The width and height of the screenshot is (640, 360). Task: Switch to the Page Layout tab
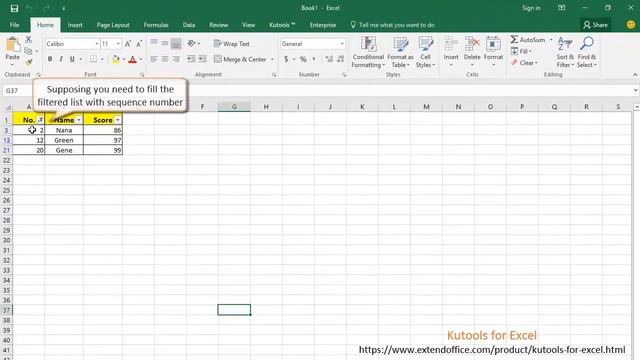pyautogui.click(x=113, y=25)
